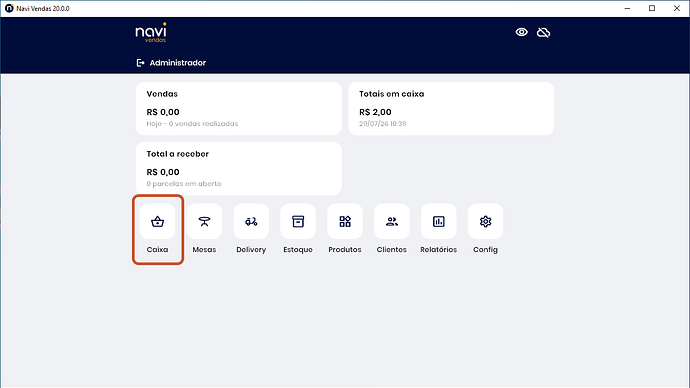The height and width of the screenshot is (388, 690).
Task: Click the Estoque label text
Action: pyautogui.click(x=298, y=249)
